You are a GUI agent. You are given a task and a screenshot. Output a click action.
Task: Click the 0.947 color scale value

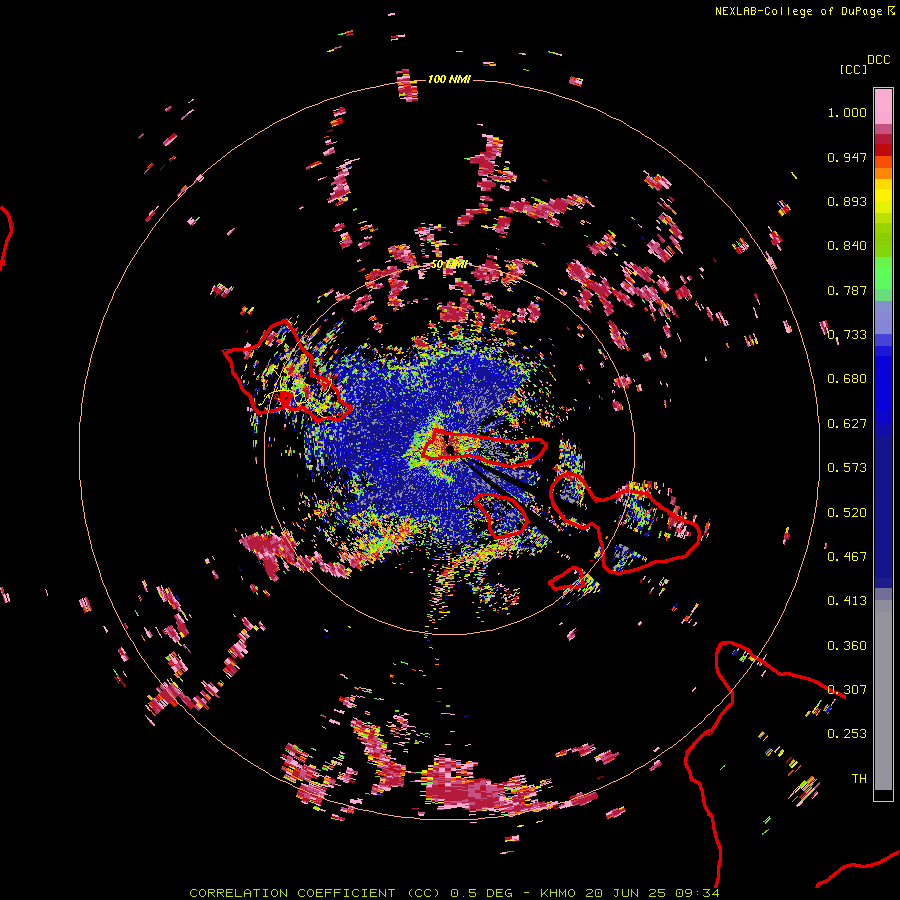[x=847, y=157]
